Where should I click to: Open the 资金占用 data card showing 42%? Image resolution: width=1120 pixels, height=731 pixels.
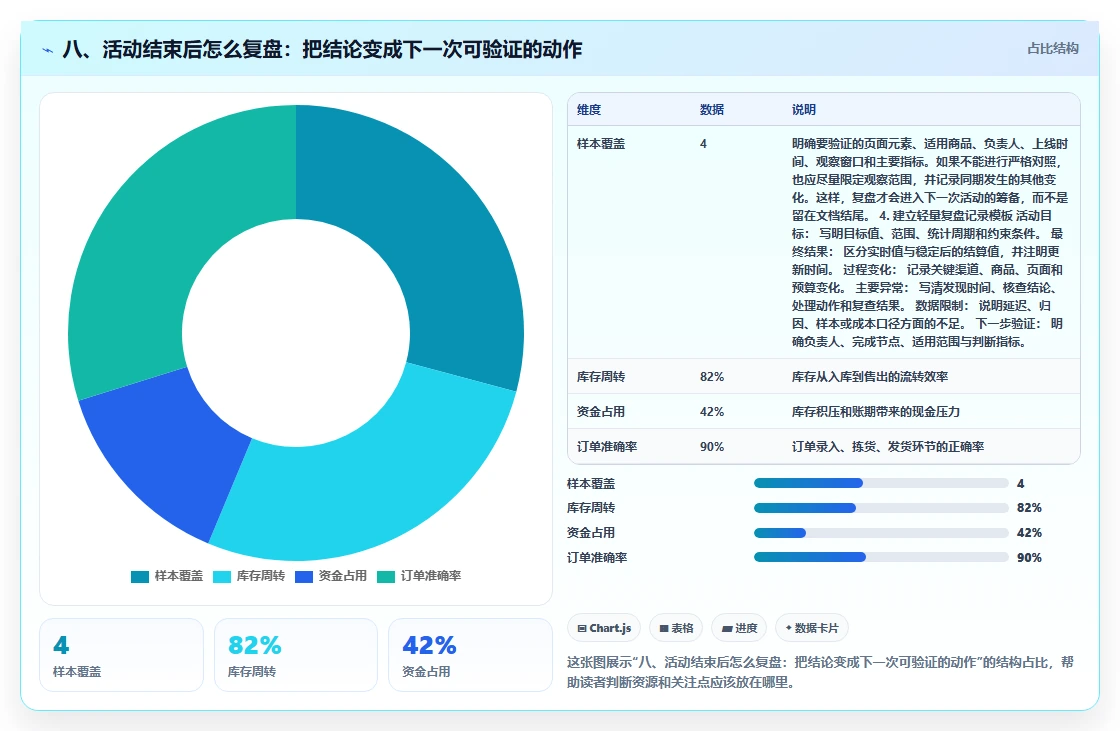[x=470, y=655]
